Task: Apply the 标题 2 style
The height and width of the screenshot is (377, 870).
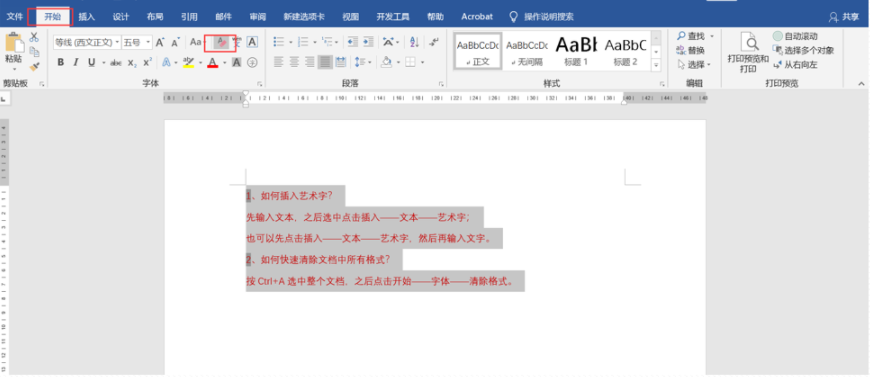Action: 625,51
